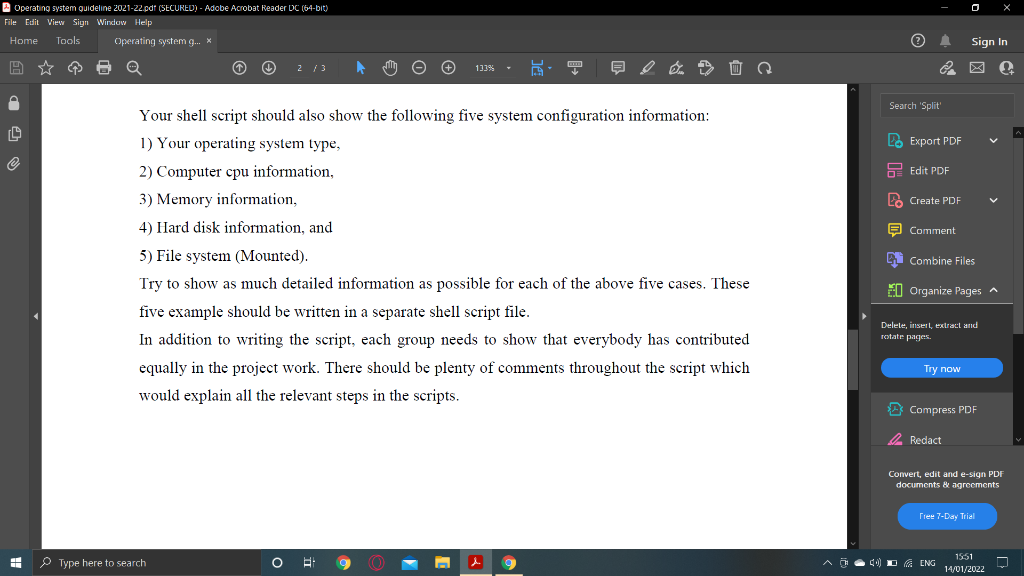Click the Print document icon

104,67
